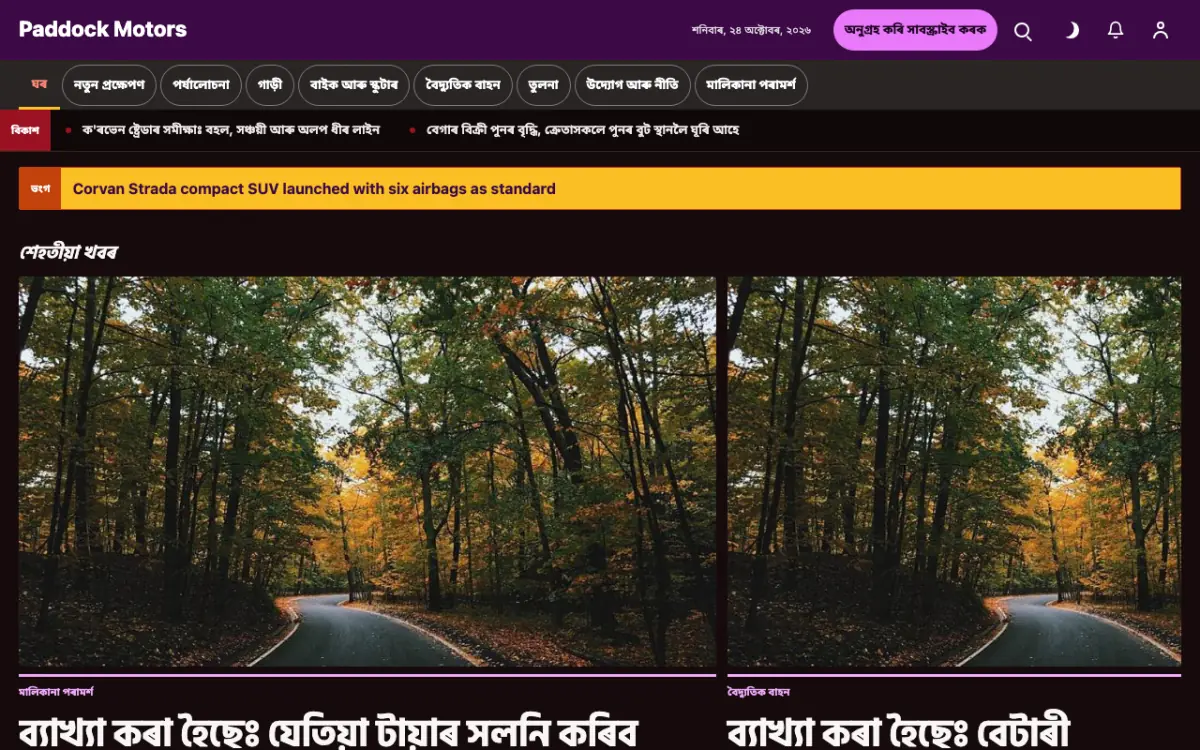Open the বাইক আৰু স্কুটাৰ tab
This screenshot has width=1200, height=750.
click(x=354, y=85)
